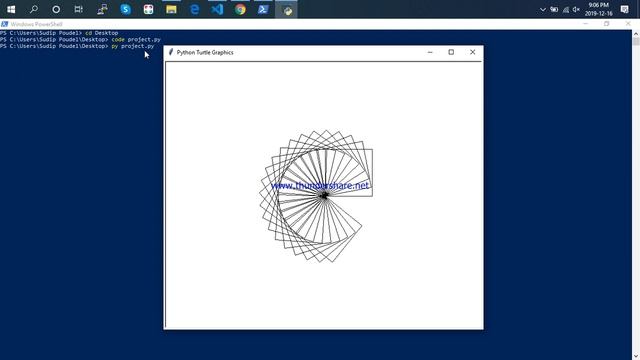Open File Explorer from the taskbar
This screenshot has height=360, width=640.
[171, 9]
